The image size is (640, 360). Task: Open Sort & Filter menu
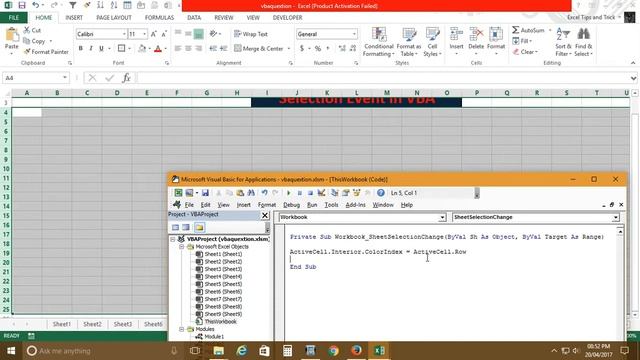(x=563, y=42)
